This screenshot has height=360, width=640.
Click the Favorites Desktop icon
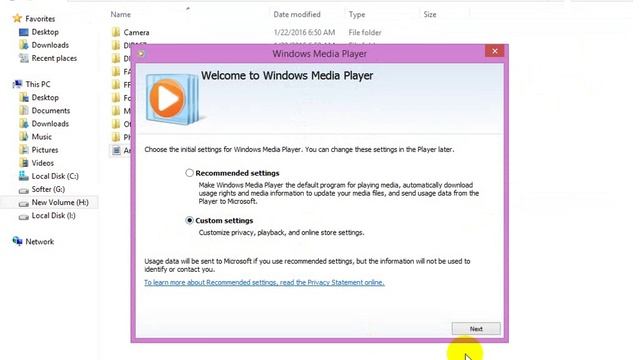pos(24,32)
